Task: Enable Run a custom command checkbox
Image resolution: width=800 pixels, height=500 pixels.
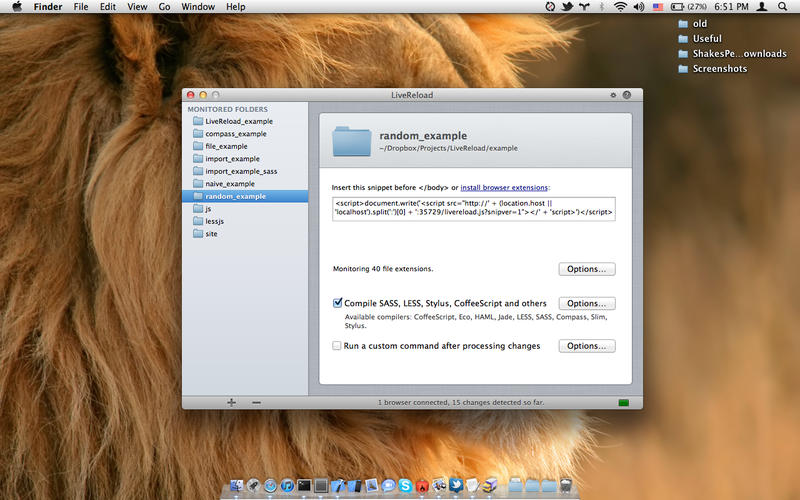Action: (337, 345)
